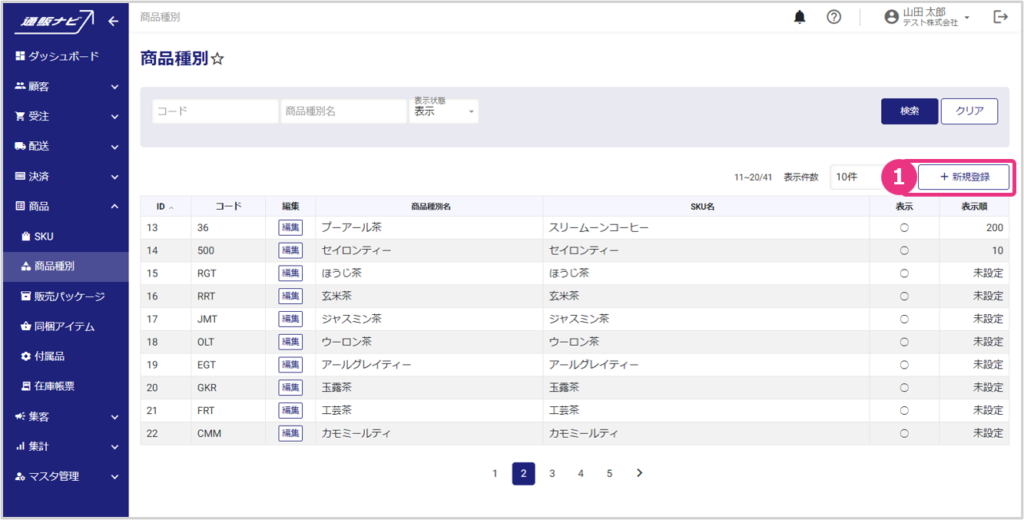Image resolution: width=1024 pixels, height=520 pixels.
Task: Click the logout icon in header
Action: (1000, 17)
